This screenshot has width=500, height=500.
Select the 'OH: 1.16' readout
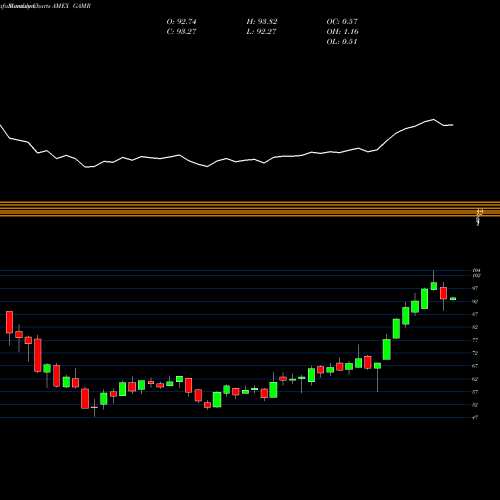point(342,32)
